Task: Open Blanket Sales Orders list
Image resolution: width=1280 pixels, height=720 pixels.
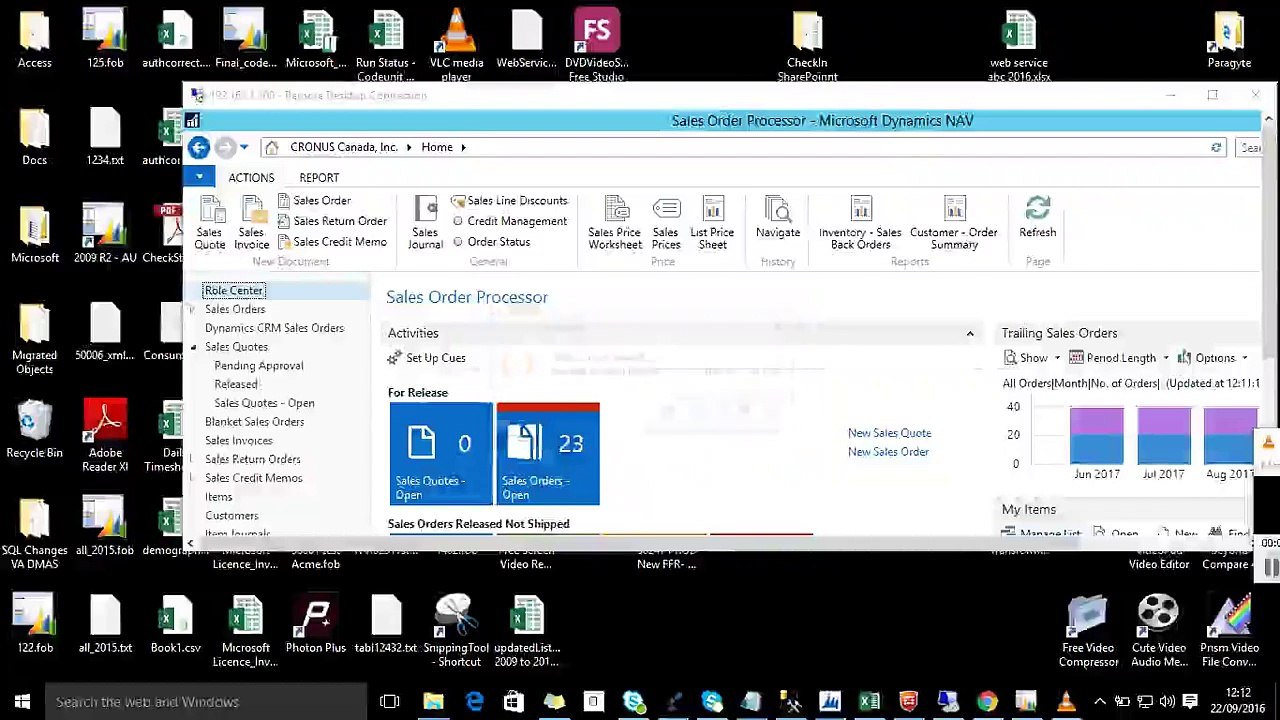Action: (254, 422)
